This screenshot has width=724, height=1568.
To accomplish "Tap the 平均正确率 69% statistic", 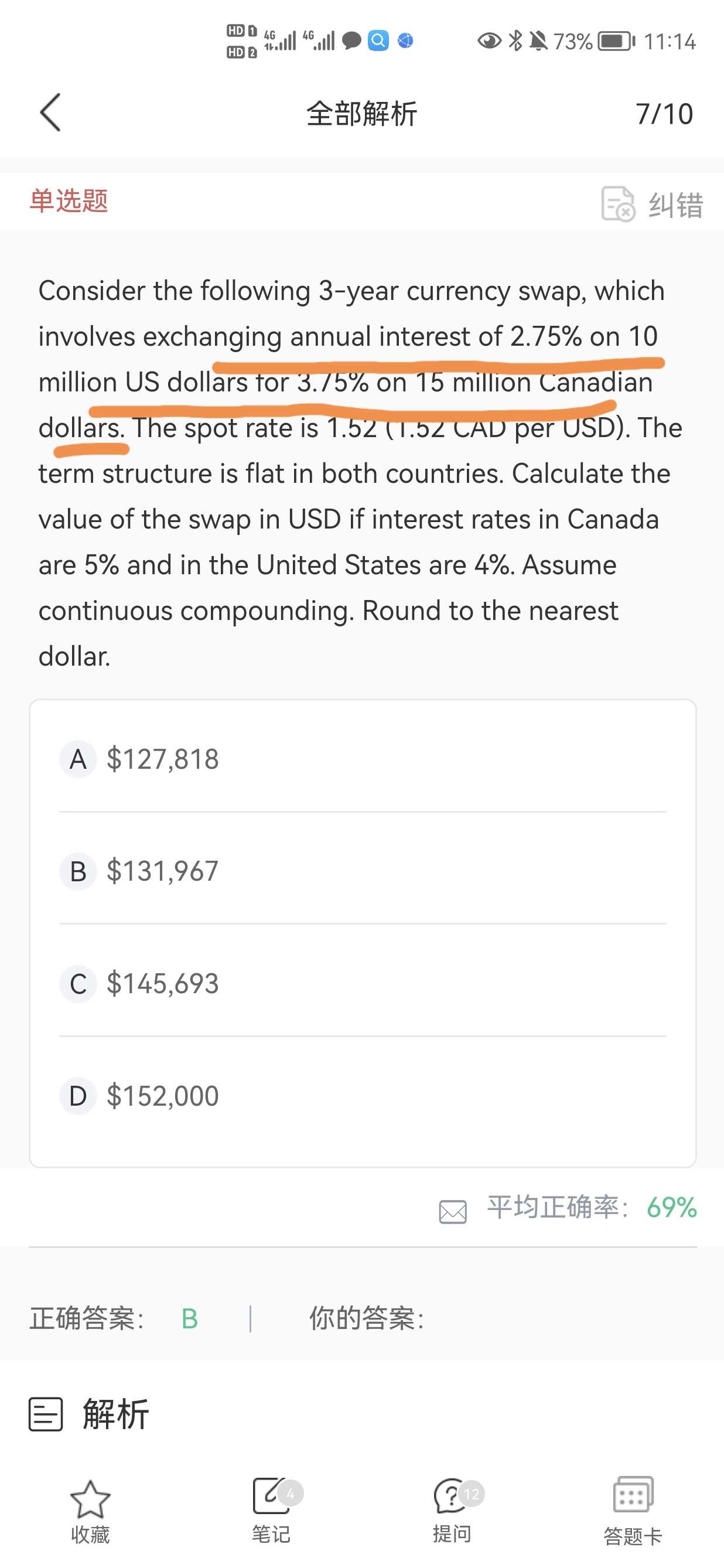I will 592,1207.
